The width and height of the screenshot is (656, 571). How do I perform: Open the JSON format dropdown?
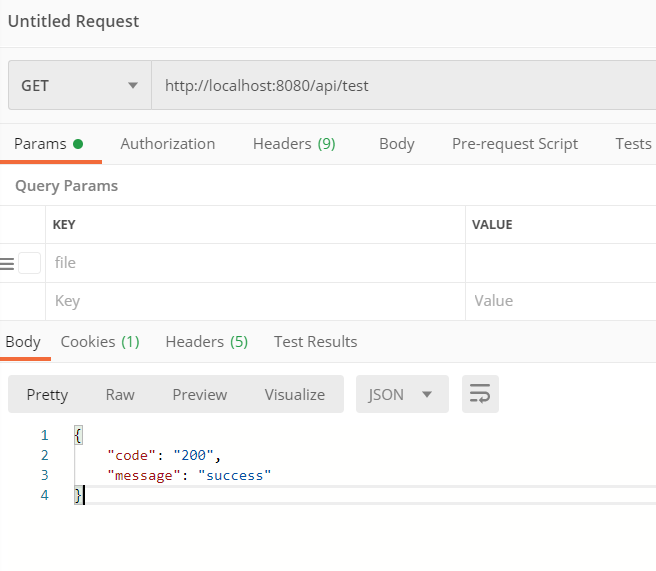400,394
